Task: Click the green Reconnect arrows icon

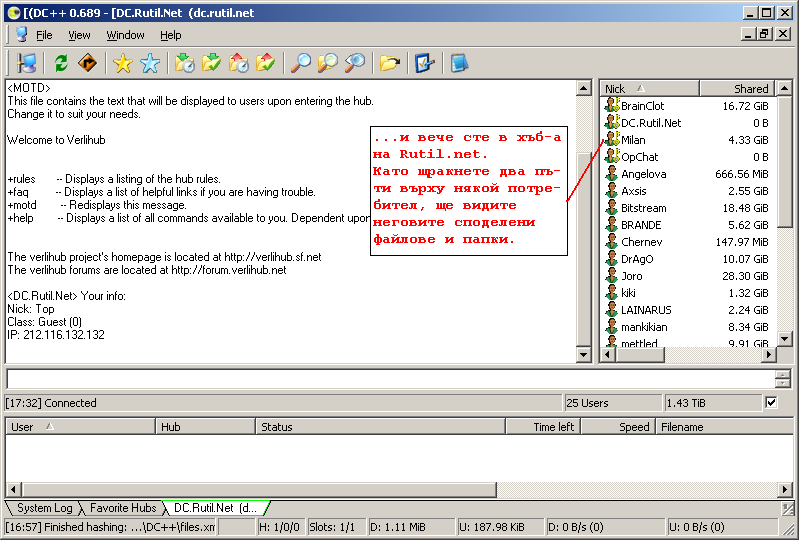Action: pos(61,63)
